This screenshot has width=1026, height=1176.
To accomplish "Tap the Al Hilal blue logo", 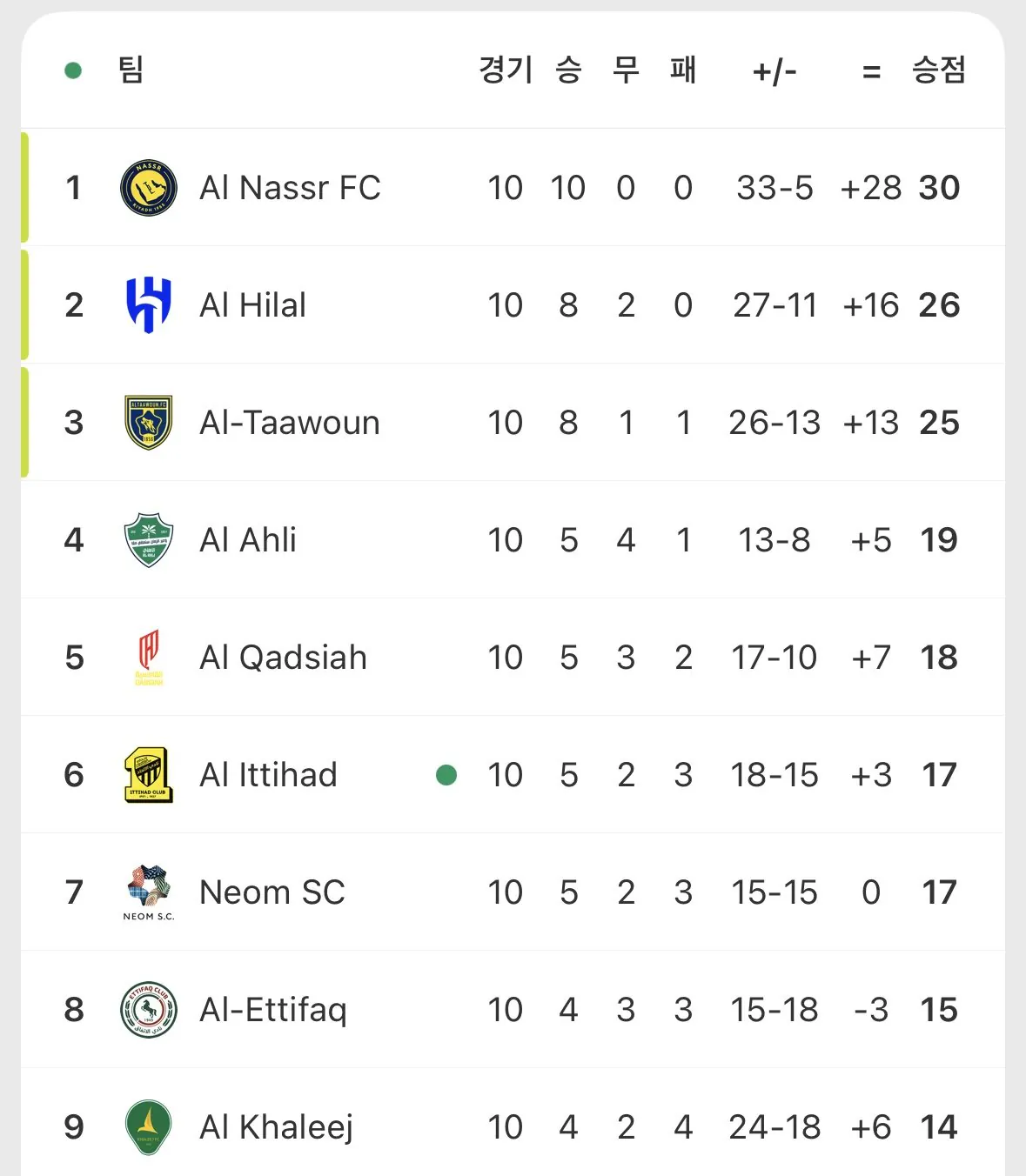I will tap(149, 305).
